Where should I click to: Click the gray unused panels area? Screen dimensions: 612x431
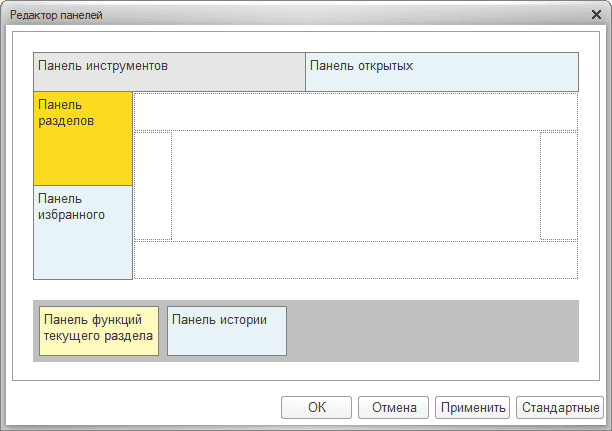pyautogui.click(x=430, y=331)
